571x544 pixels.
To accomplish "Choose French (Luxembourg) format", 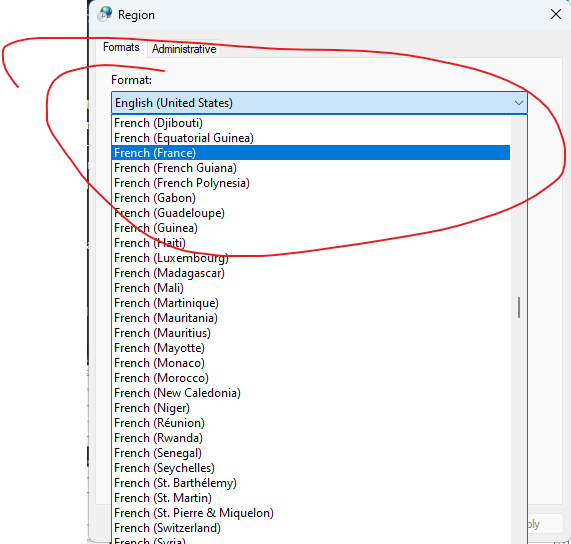I will tap(311, 258).
